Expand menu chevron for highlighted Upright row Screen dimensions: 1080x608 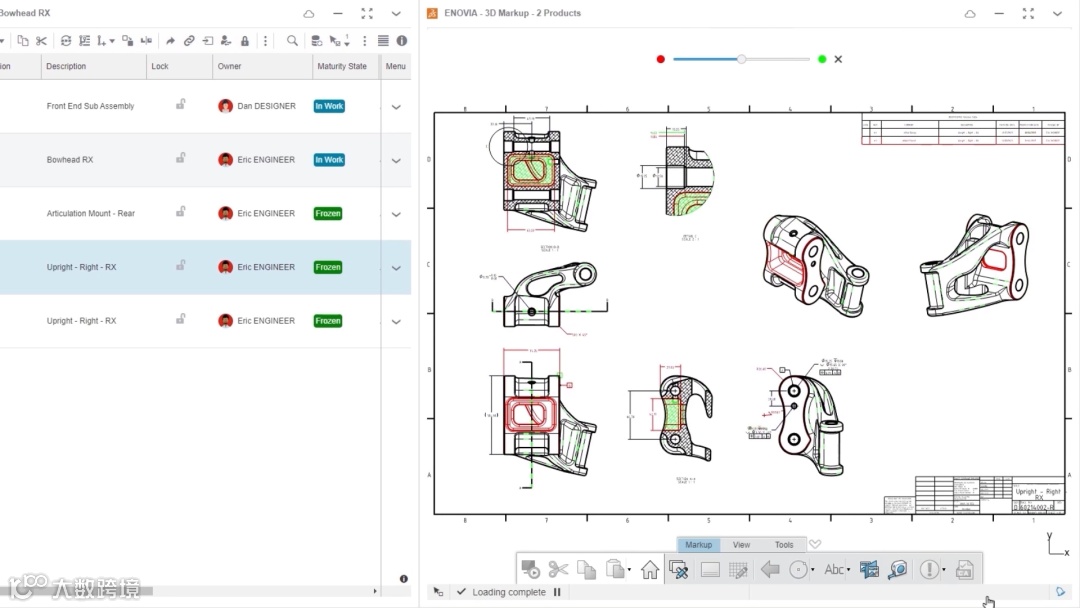point(396,269)
